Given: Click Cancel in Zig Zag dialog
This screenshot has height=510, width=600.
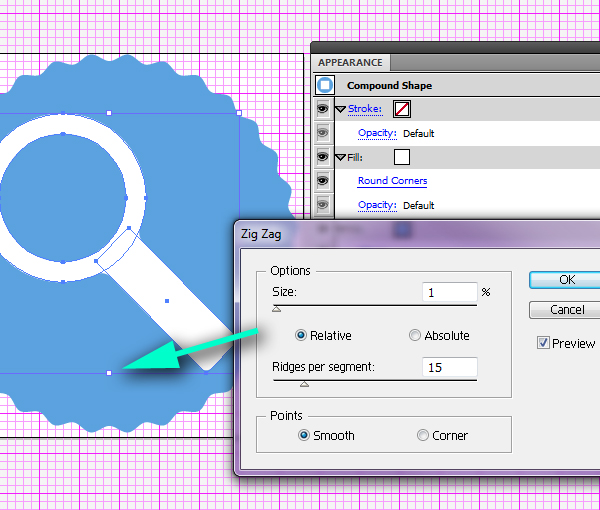Looking at the screenshot, I should tap(566, 310).
